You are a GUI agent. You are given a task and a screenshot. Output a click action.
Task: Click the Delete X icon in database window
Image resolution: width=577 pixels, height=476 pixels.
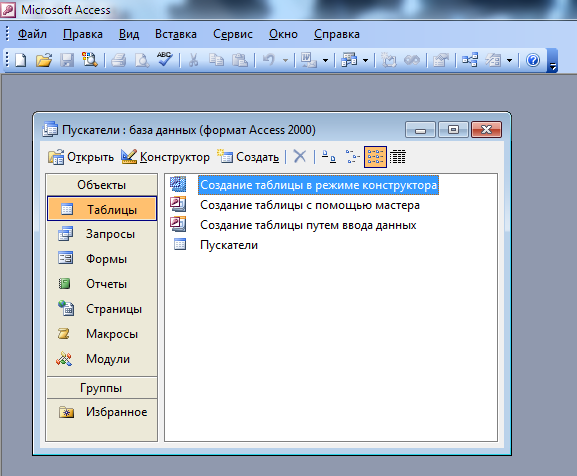point(300,157)
